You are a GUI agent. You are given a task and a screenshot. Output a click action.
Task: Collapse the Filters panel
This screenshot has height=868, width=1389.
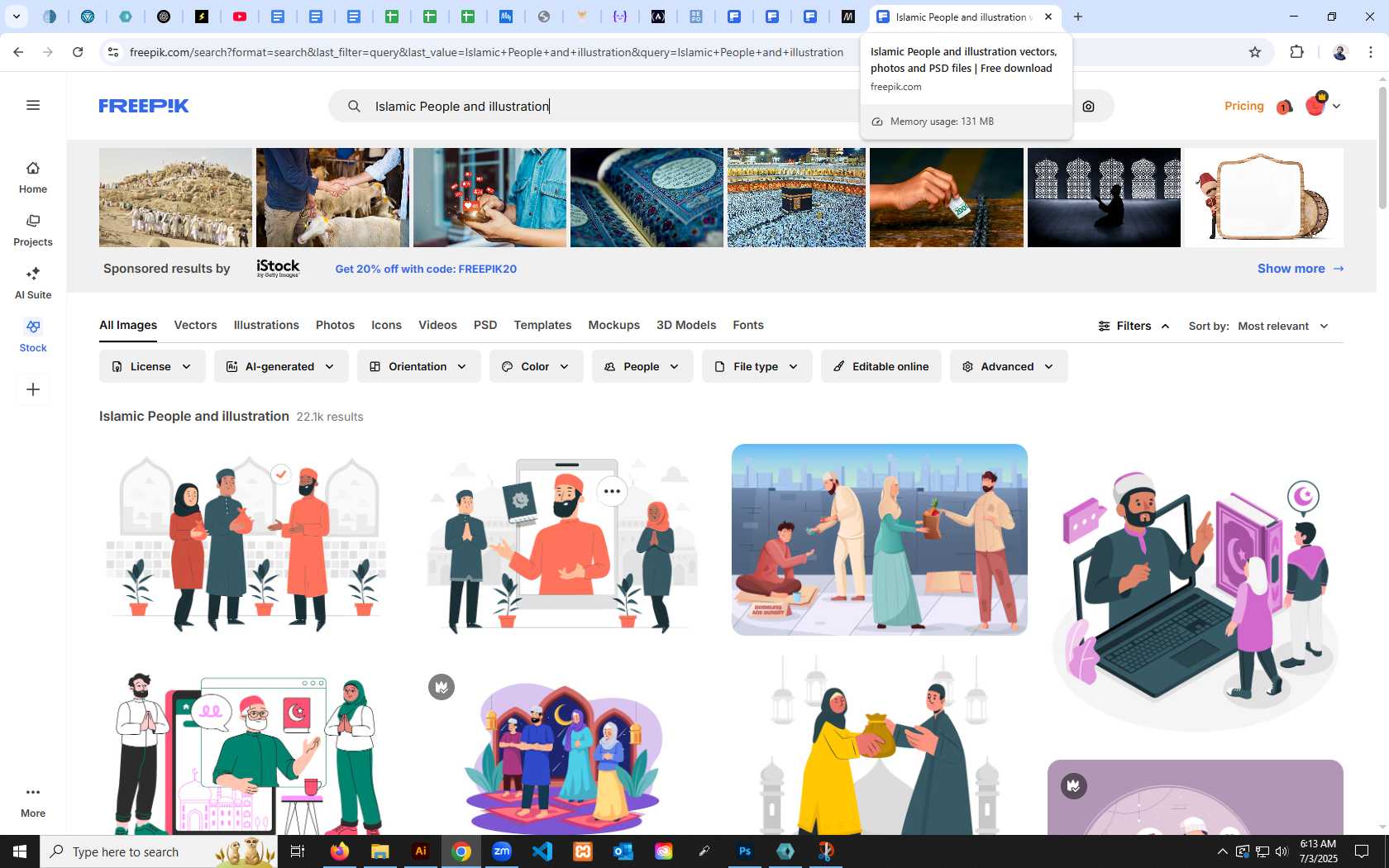[1134, 326]
